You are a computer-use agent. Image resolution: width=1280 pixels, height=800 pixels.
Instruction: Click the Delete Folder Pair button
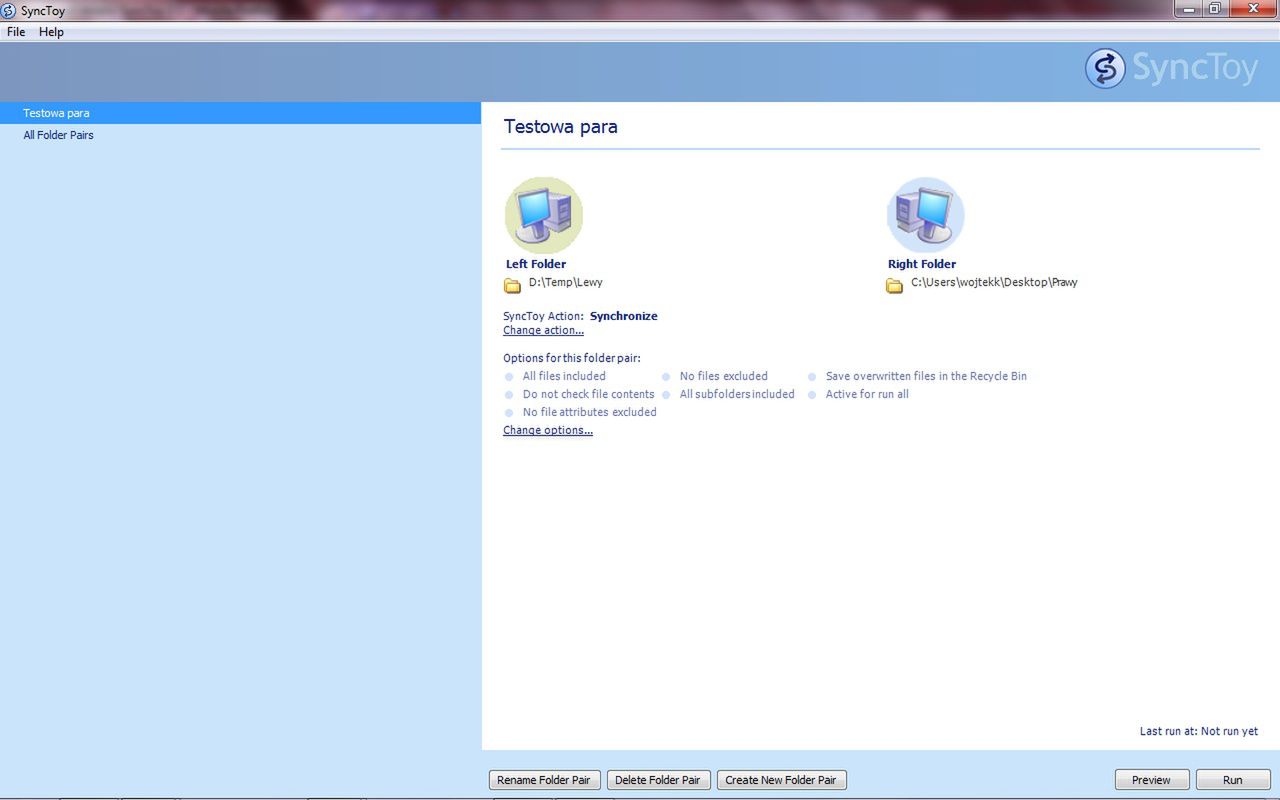658,780
